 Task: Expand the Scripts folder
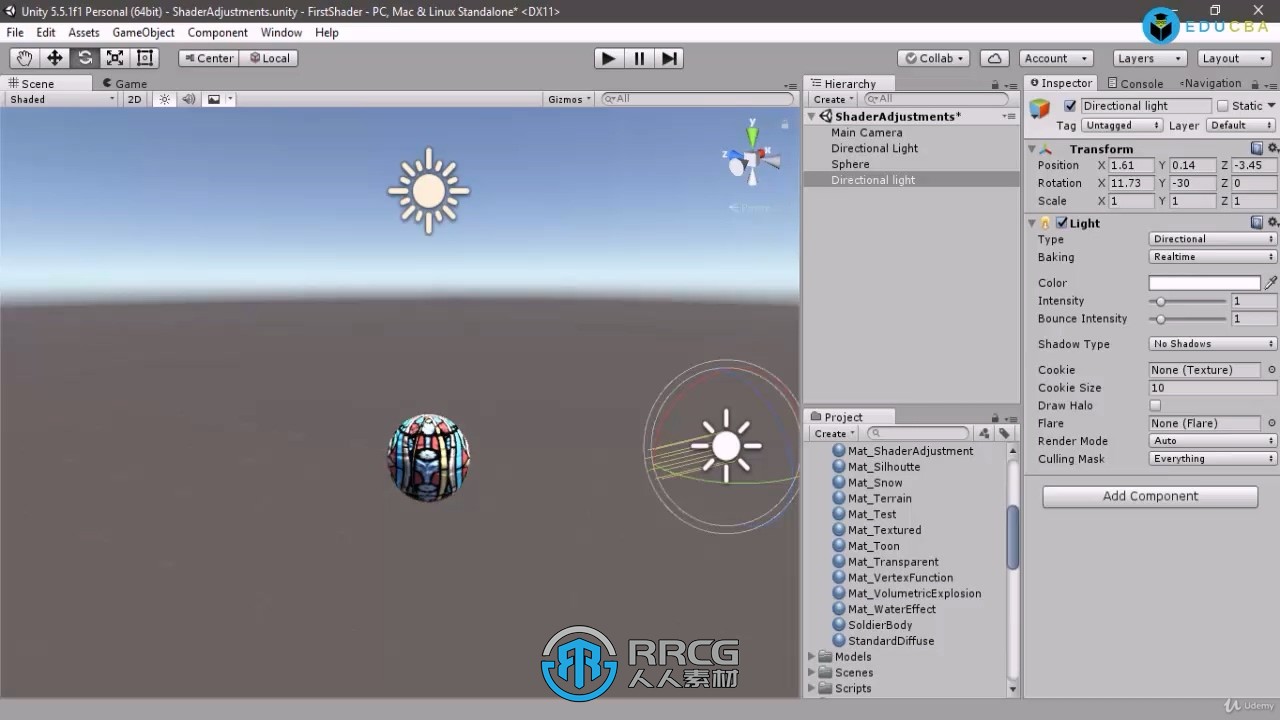(x=811, y=689)
